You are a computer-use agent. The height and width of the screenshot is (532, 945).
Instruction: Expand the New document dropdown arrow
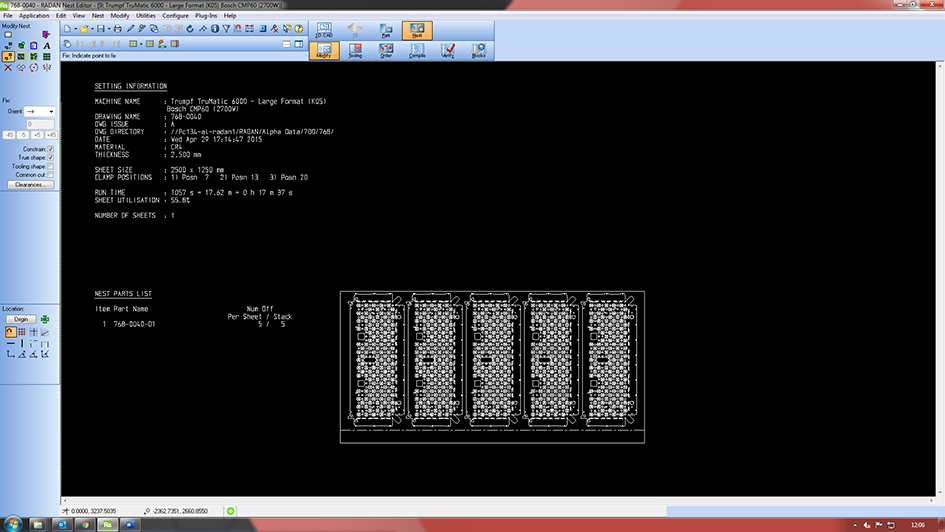[x=75, y=28]
